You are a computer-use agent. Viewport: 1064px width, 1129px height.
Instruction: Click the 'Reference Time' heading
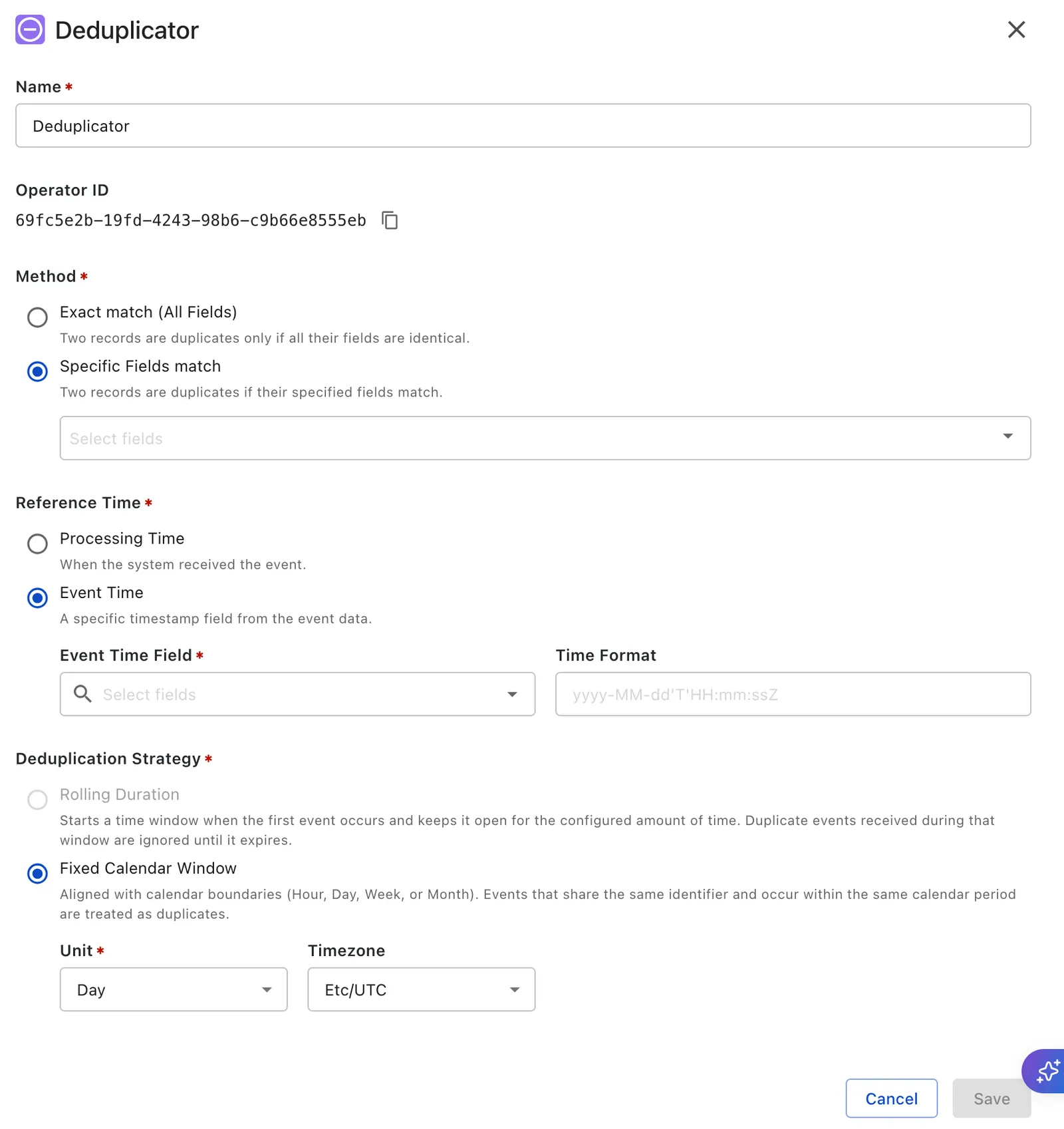(x=78, y=502)
